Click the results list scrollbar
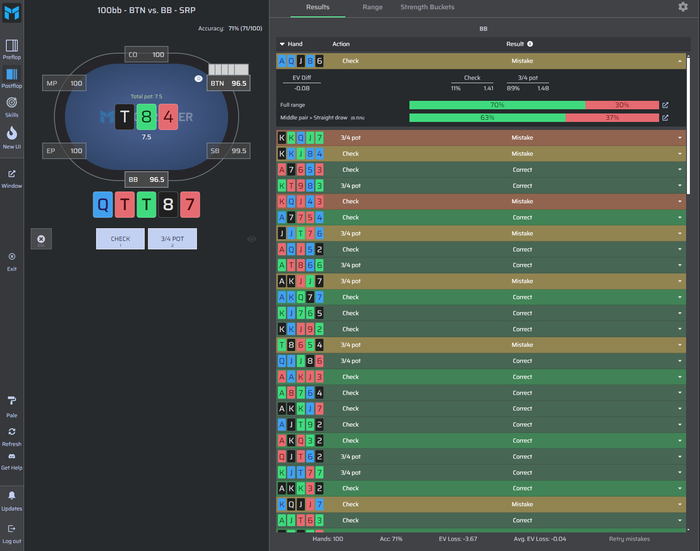This screenshot has height=551, width=700. [x=688, y=125]
